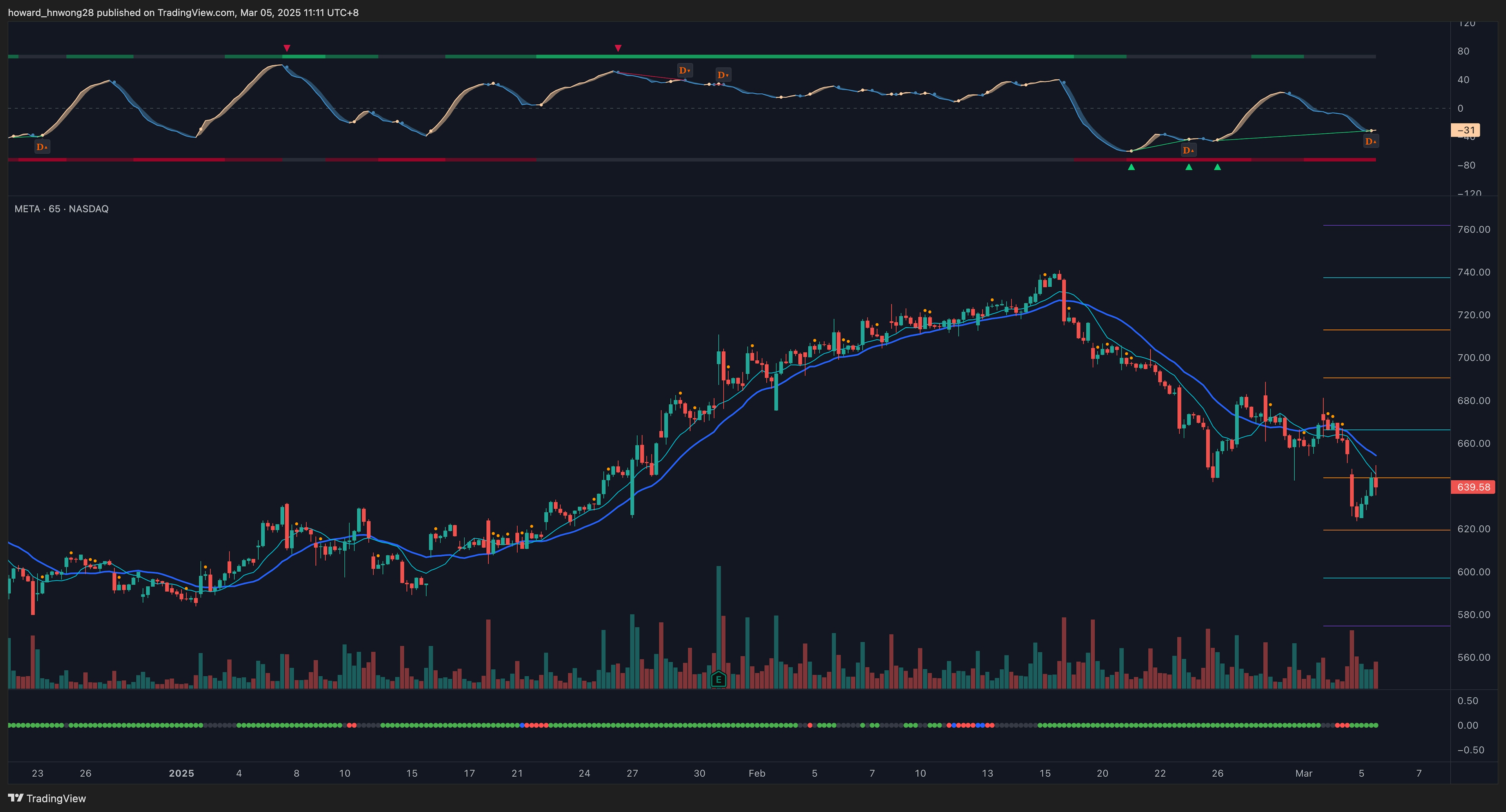Click the 80 level label on oscillator axis
This screenshot has width=1506, height=812.
click(x=1463, y=51)
